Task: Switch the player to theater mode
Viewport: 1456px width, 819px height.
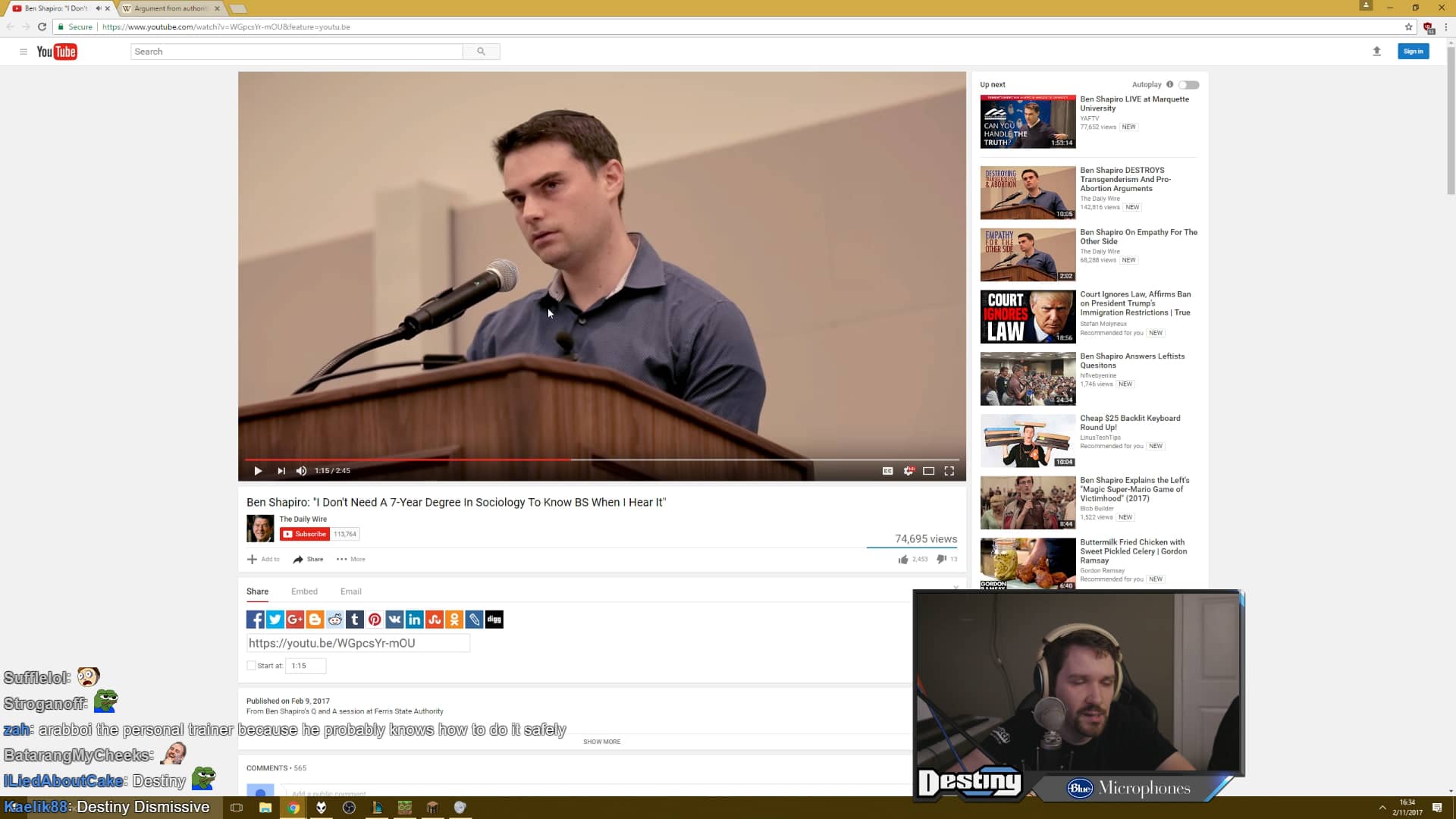Action: click(928, 471)
